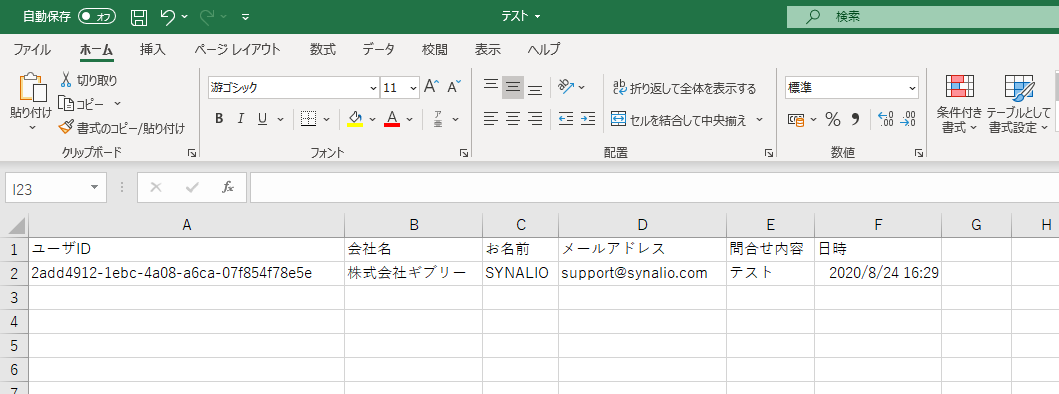Viewport: 1059px width, 394px height.
Task: Open Customize Quick Access Toolbar dropdown
Action: 245,16
